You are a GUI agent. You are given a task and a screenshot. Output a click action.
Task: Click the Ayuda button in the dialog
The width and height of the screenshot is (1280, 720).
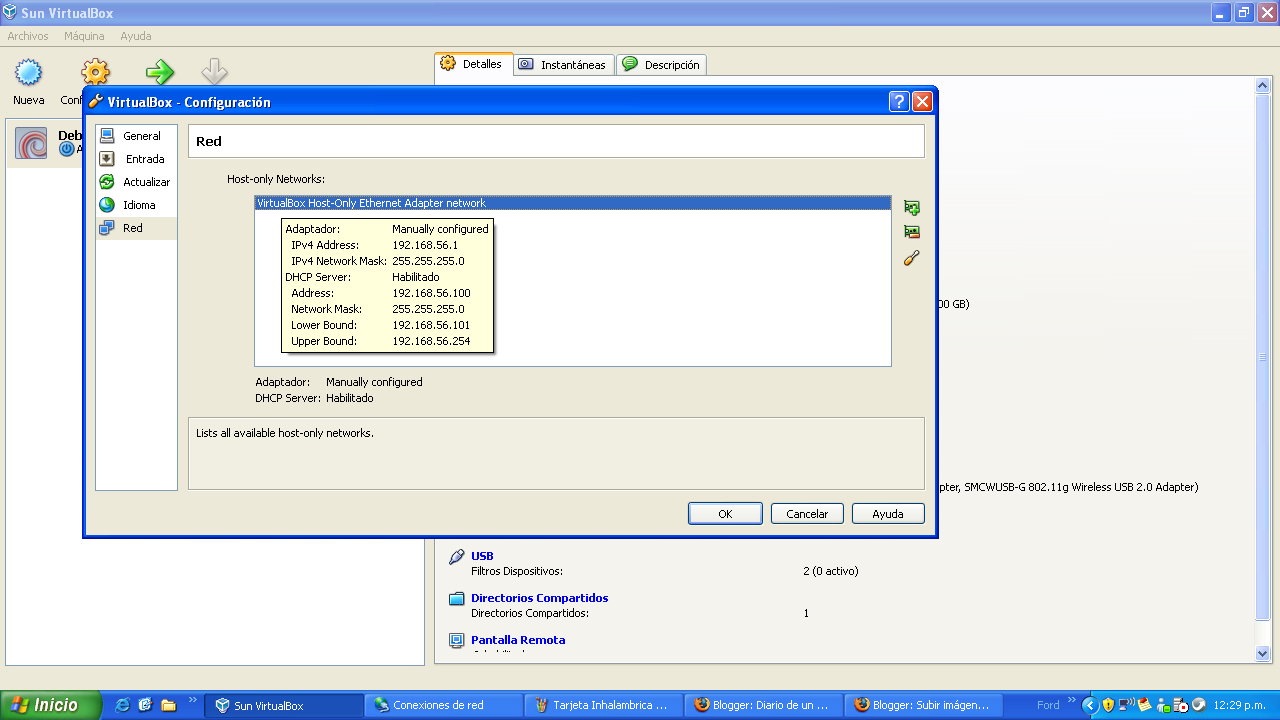888,514
